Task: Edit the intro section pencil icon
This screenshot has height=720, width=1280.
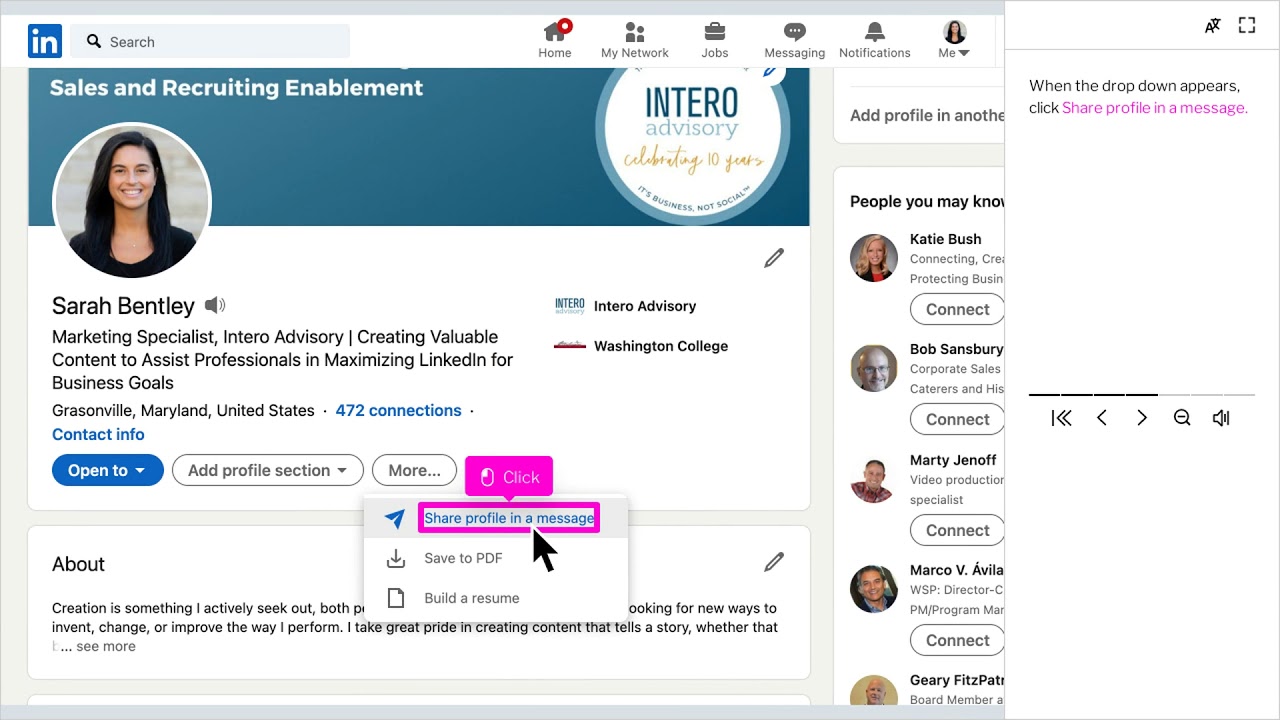Action: pos(774,258)
